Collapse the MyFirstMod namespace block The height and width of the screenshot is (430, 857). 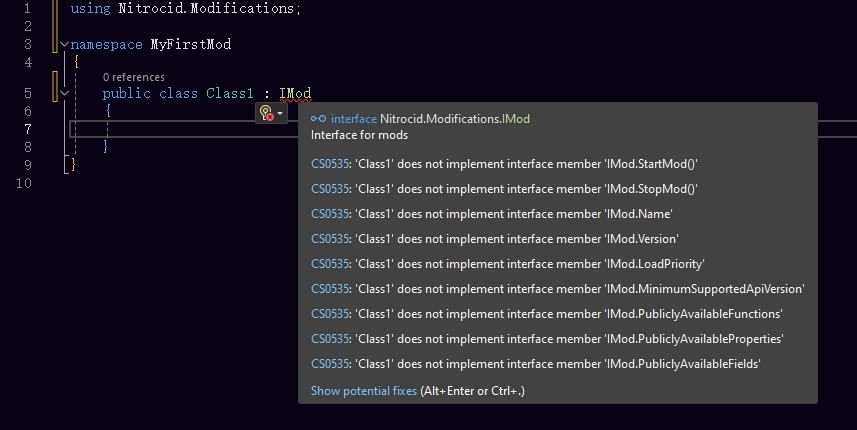pyautogui.click(x=64, y=45)
